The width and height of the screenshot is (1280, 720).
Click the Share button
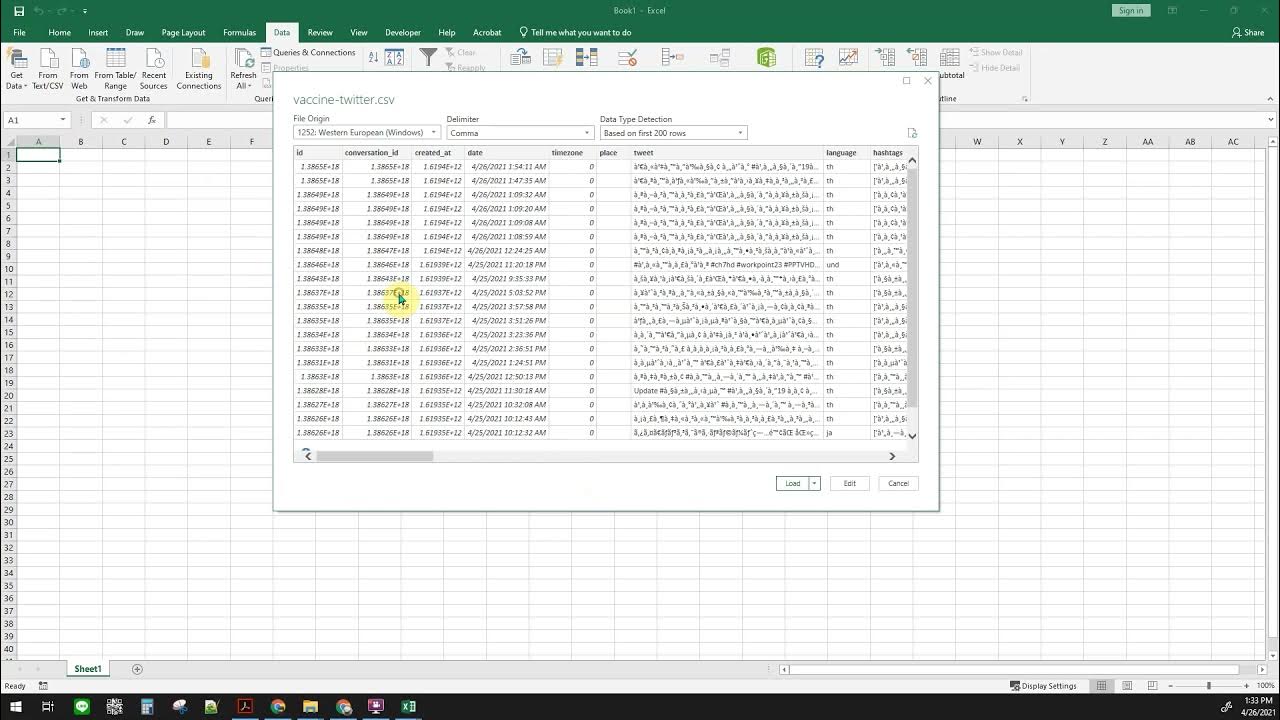(1248, 32)
